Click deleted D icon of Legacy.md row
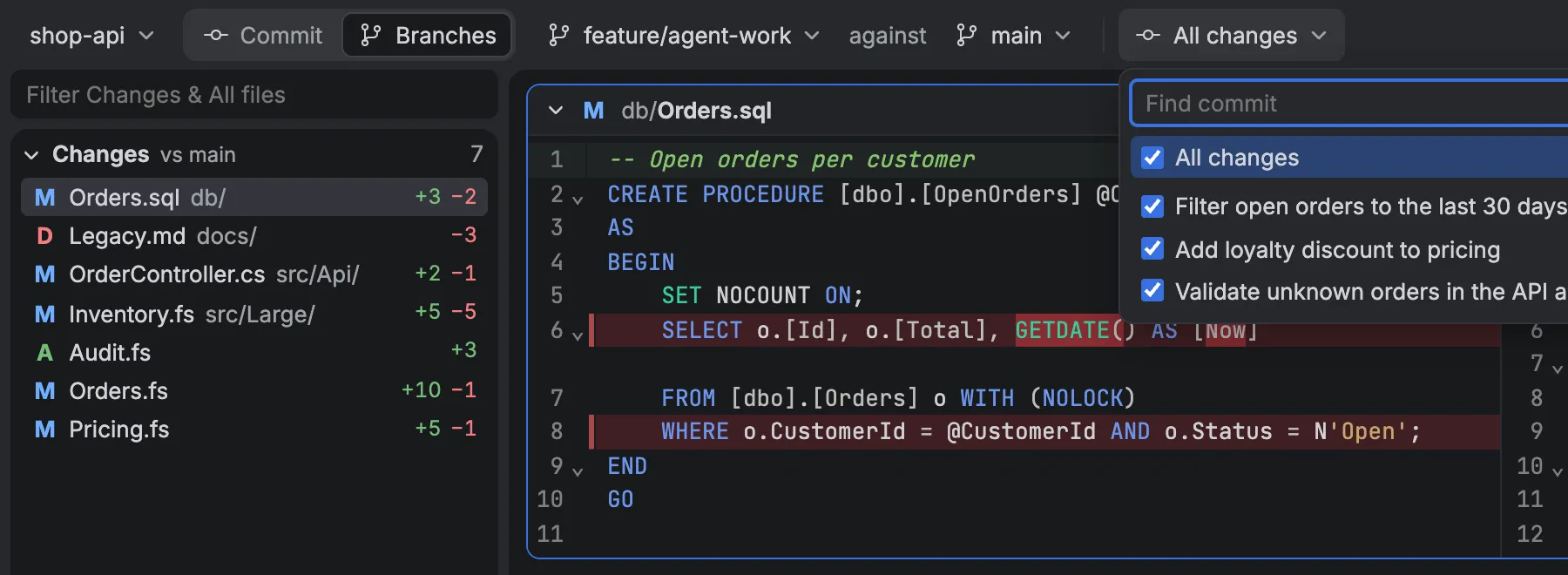Image resolution: width=1568 pixels, height=575 pixels. point(44,236)
